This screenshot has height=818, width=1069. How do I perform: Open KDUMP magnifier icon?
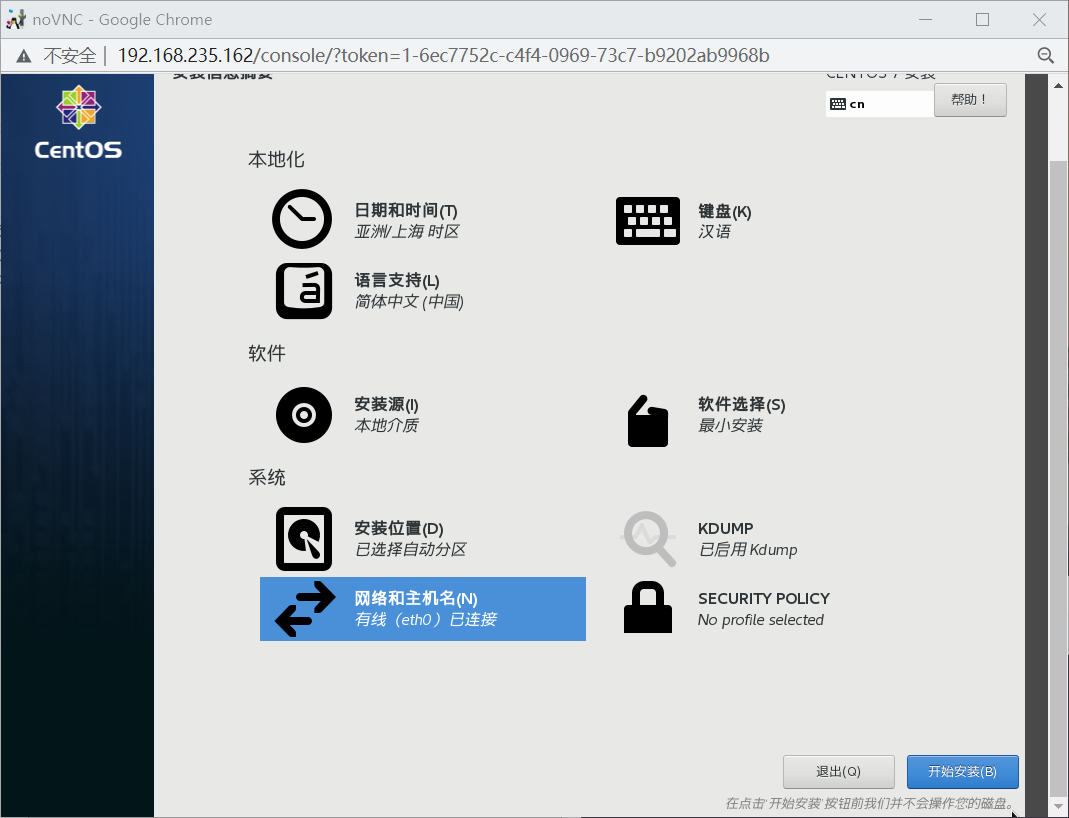click(648, 539)
